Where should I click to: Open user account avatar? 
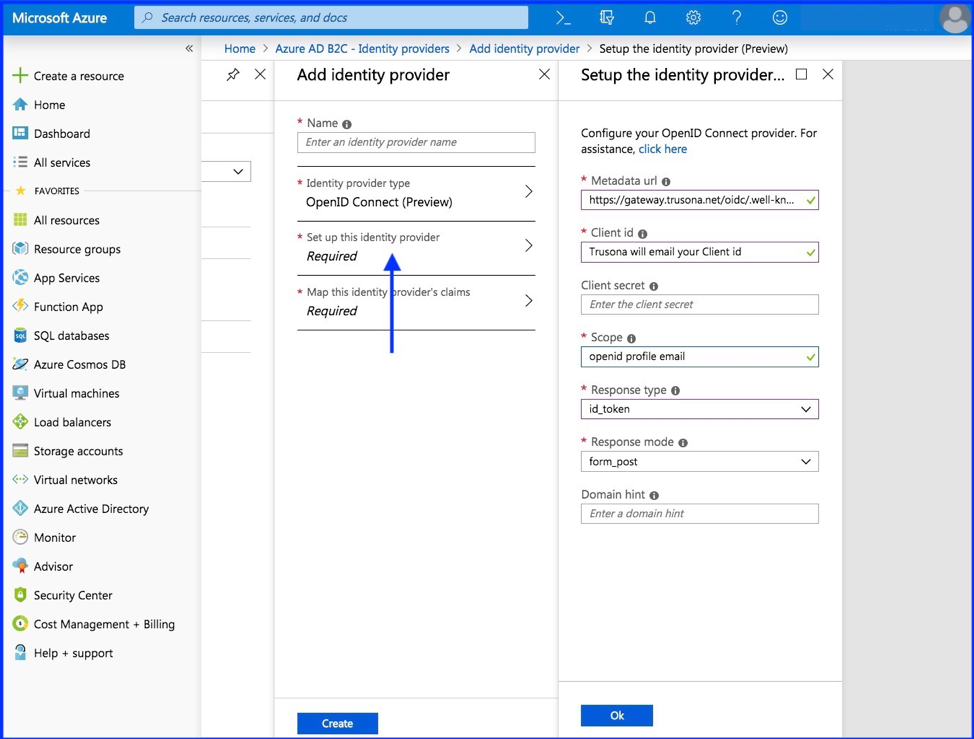pyautogui.click(x=954, y=18)
